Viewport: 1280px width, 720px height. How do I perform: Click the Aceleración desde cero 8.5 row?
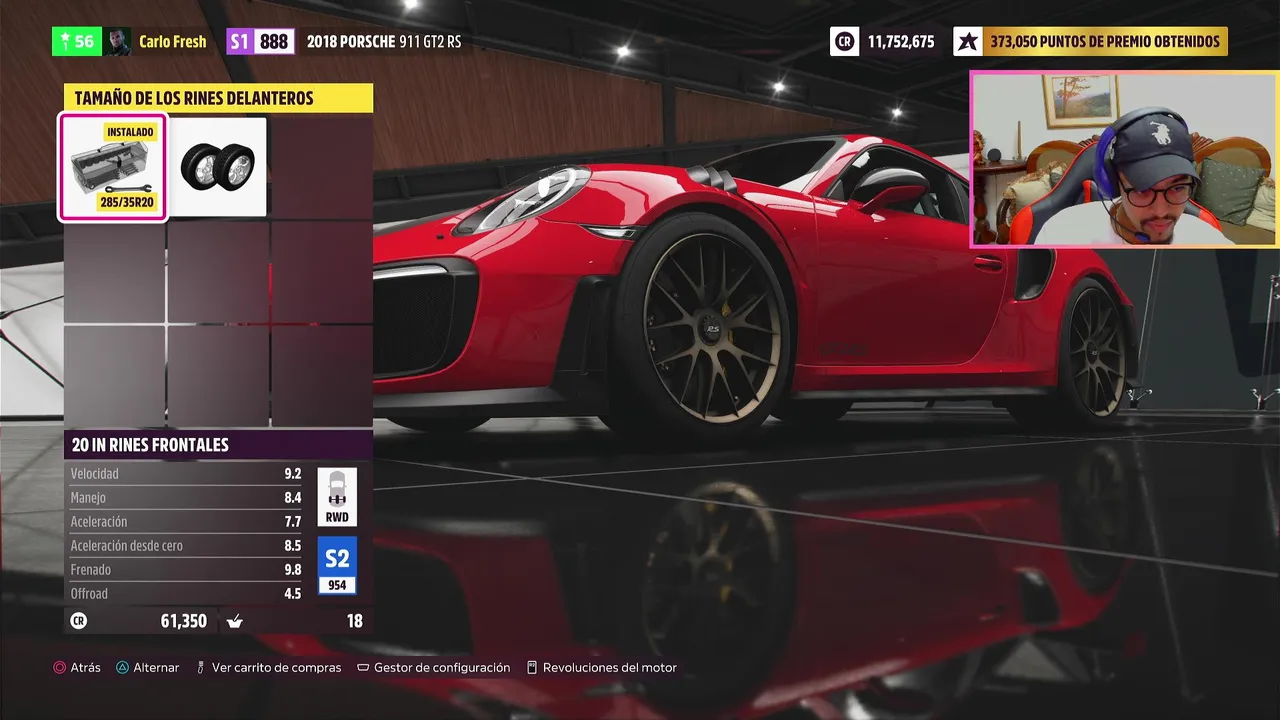point(186,546)
